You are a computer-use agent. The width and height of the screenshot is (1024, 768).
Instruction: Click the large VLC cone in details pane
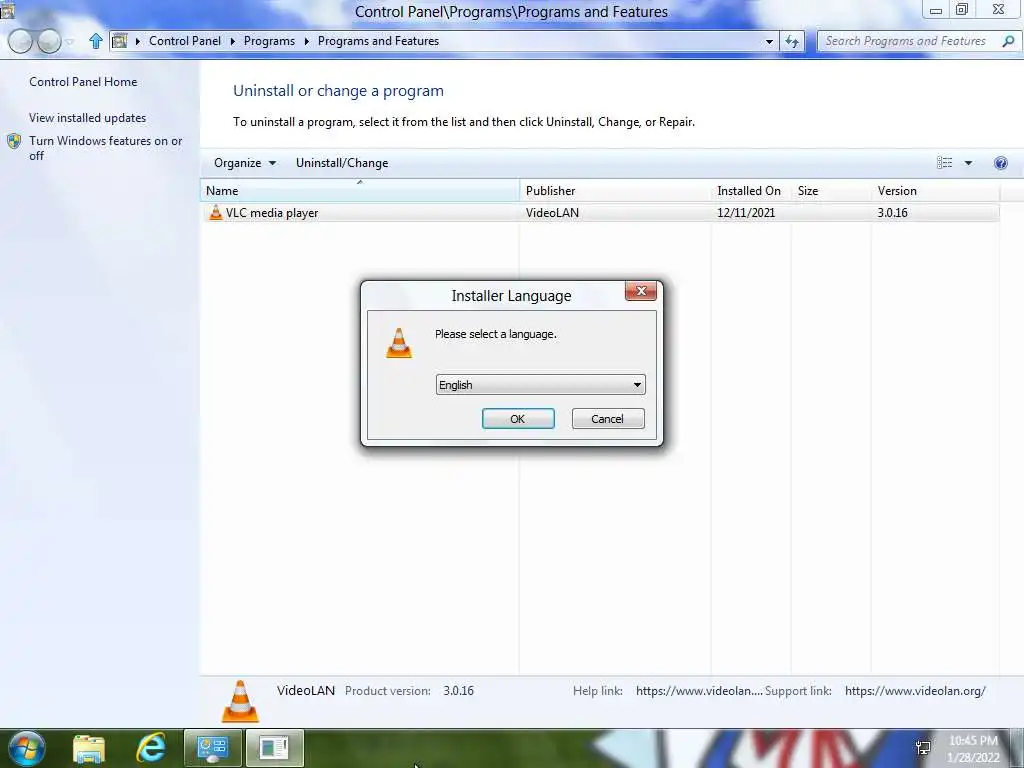pos(240,701)
